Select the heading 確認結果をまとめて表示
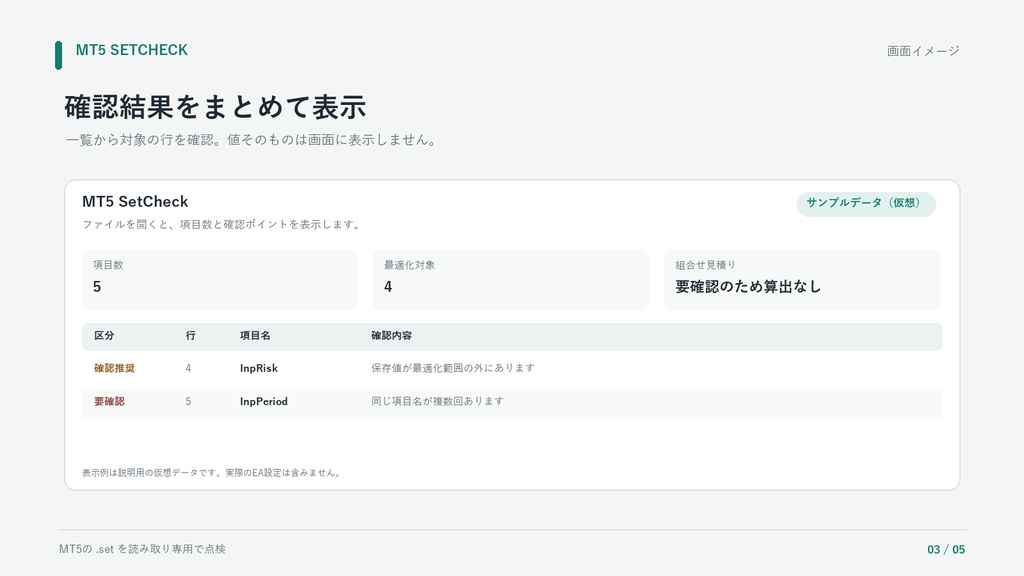 pos(215,108)
